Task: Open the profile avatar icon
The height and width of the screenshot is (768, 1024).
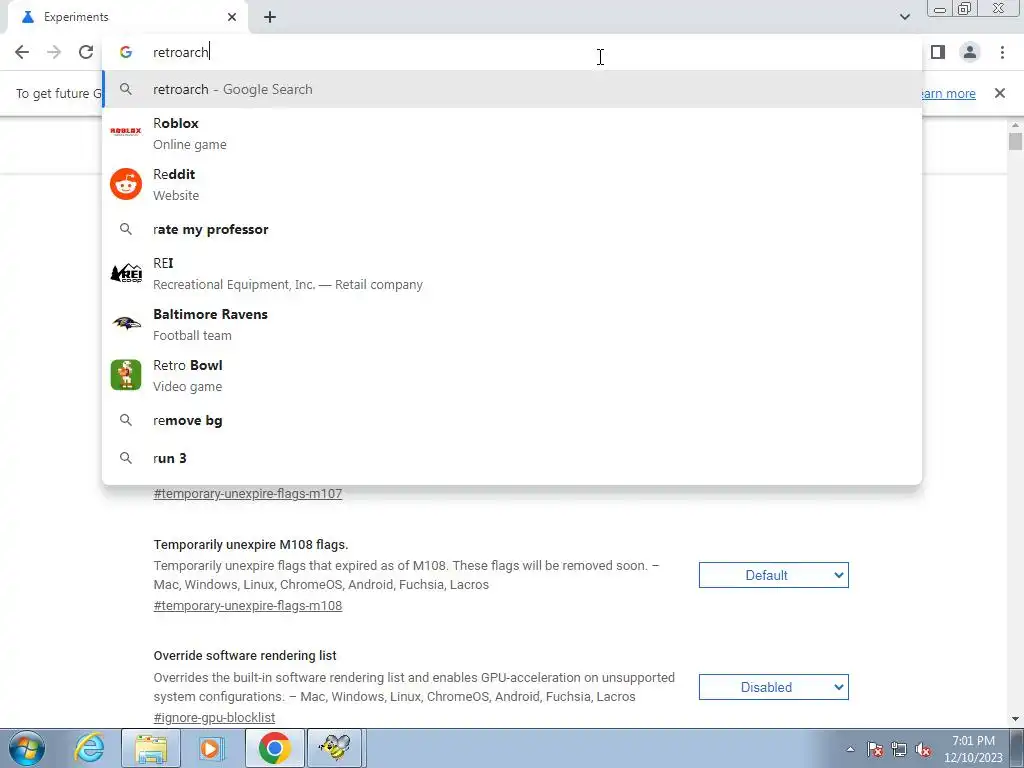Action: [970, 52]
